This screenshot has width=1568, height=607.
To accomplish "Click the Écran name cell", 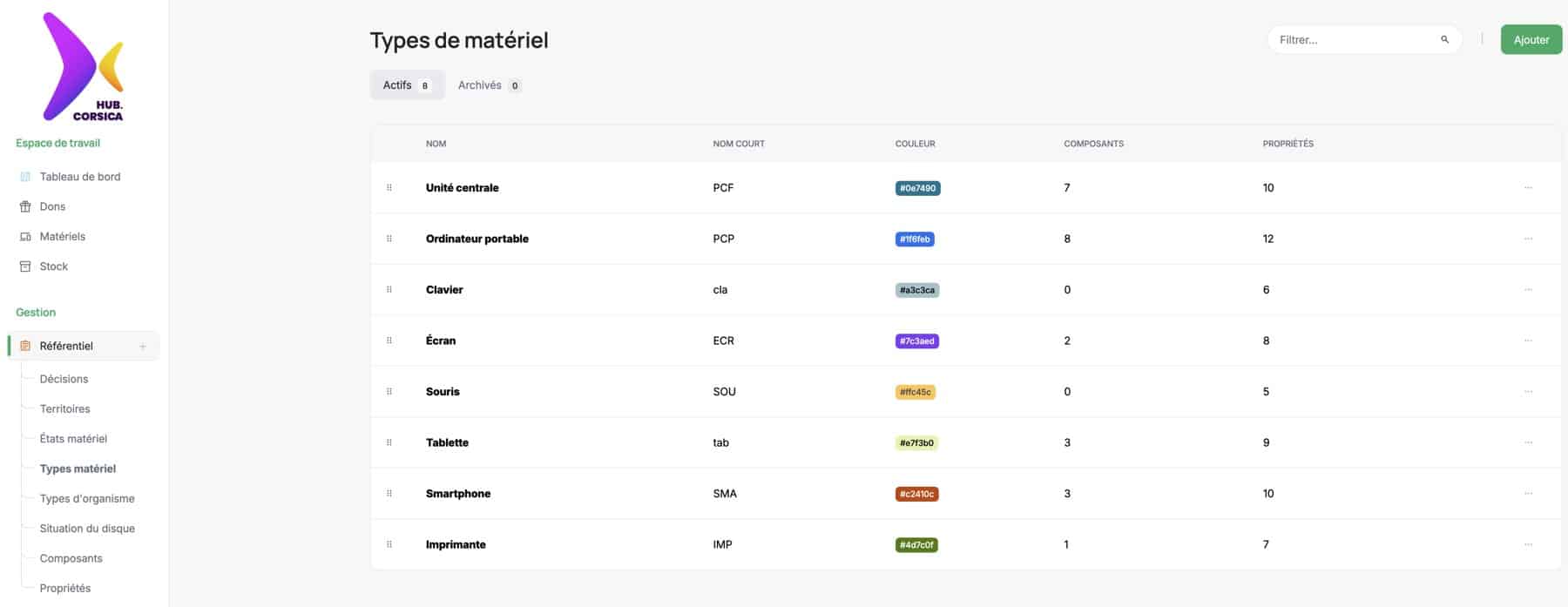I will pos(441,341).
